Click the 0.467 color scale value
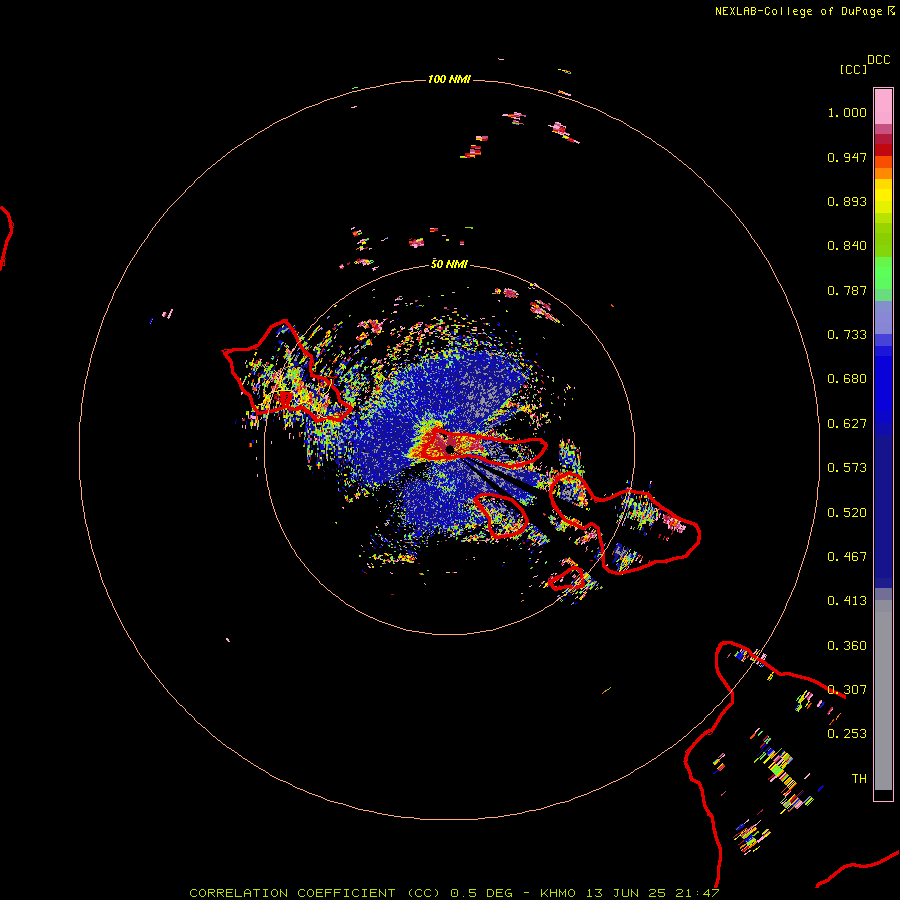This screenshot has width=900, height=900. (x=847, y=557)
